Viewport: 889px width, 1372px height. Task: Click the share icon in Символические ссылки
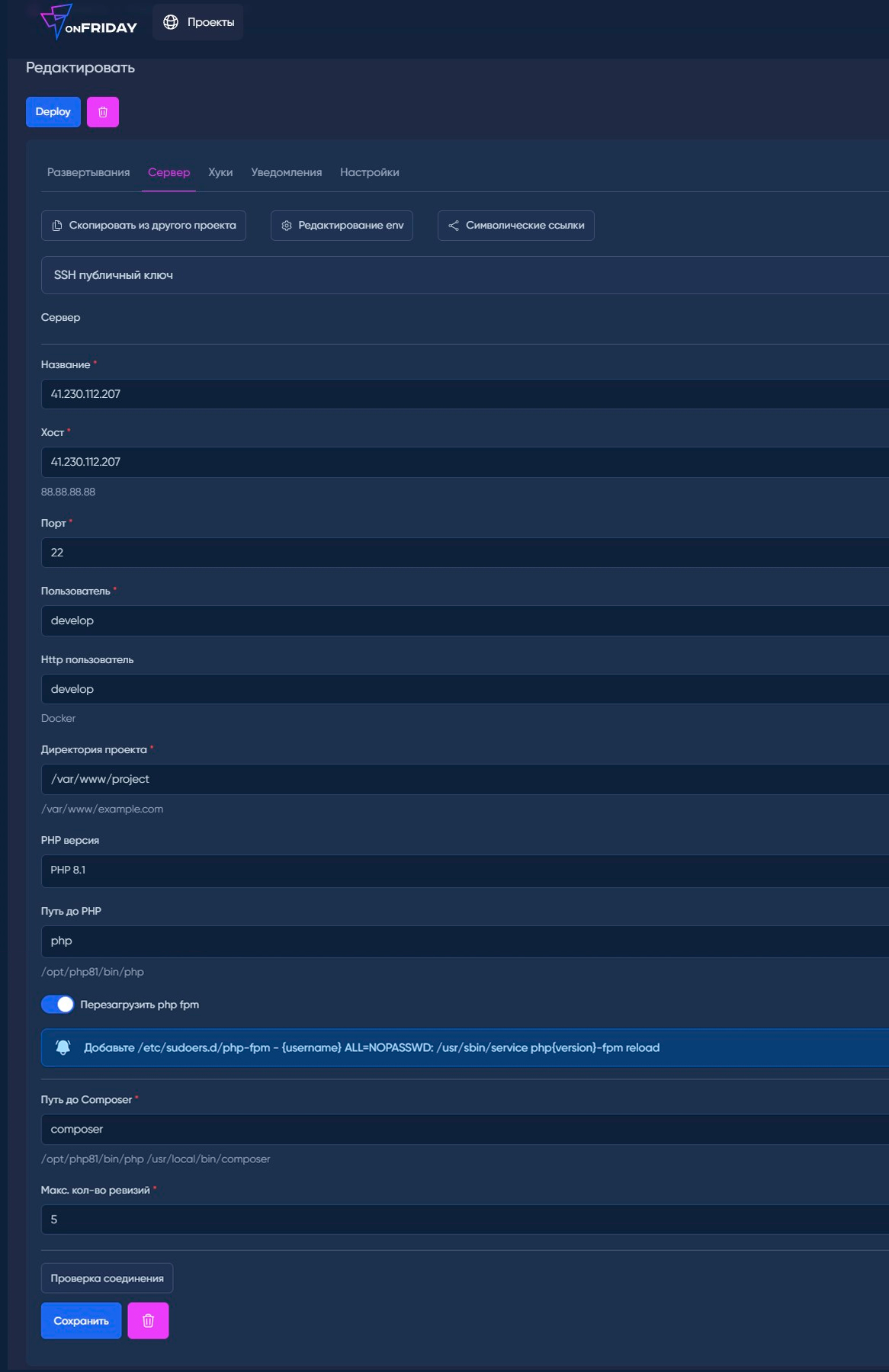[x=454, y=226]
